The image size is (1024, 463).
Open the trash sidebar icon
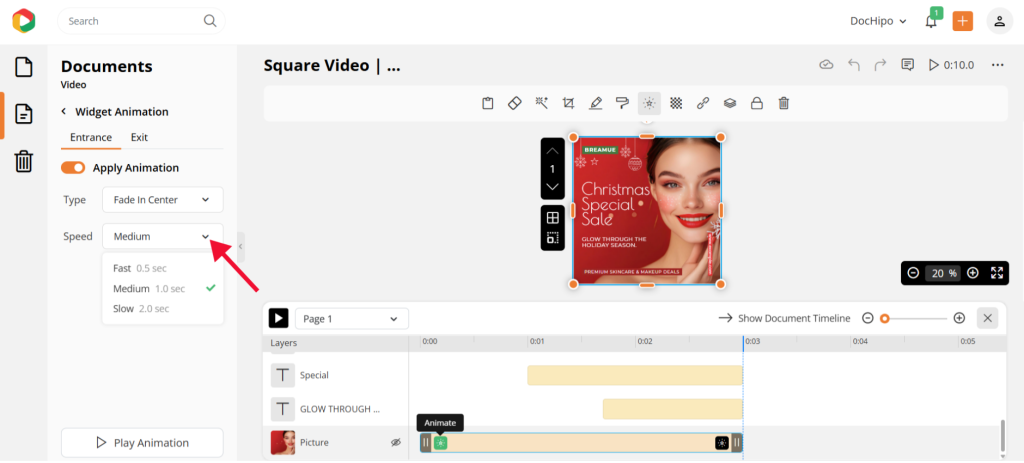[x=24, y=161]
